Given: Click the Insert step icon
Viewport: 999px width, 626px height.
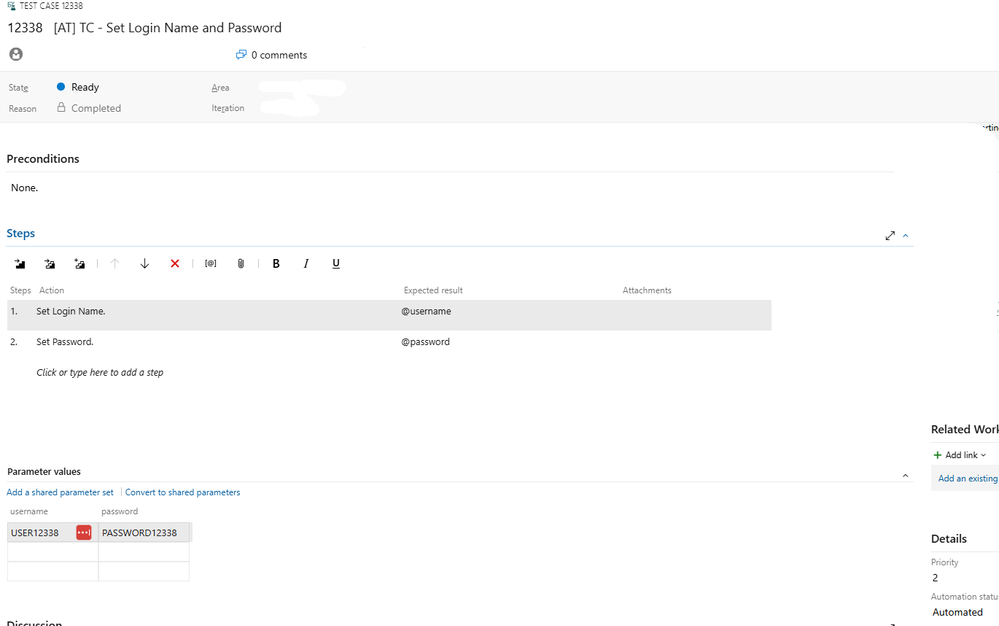Looking at the screenshot, I should [x=20, y=264].
